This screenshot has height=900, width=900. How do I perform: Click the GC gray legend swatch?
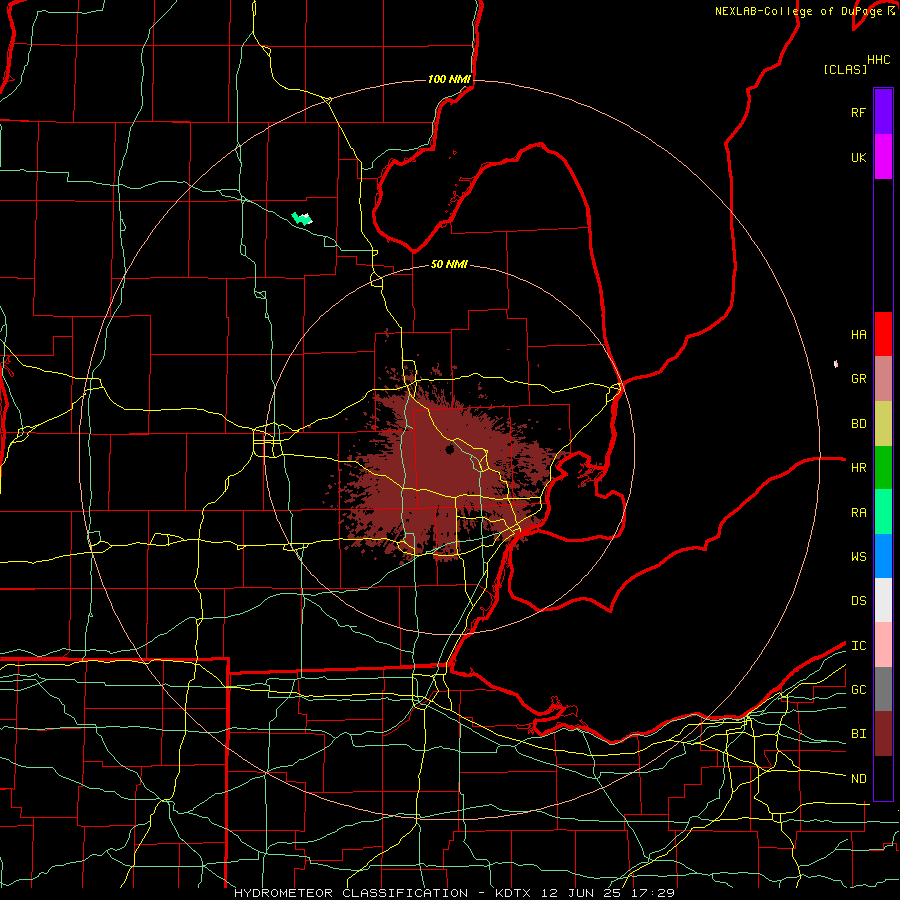click(x=883, y=689)
